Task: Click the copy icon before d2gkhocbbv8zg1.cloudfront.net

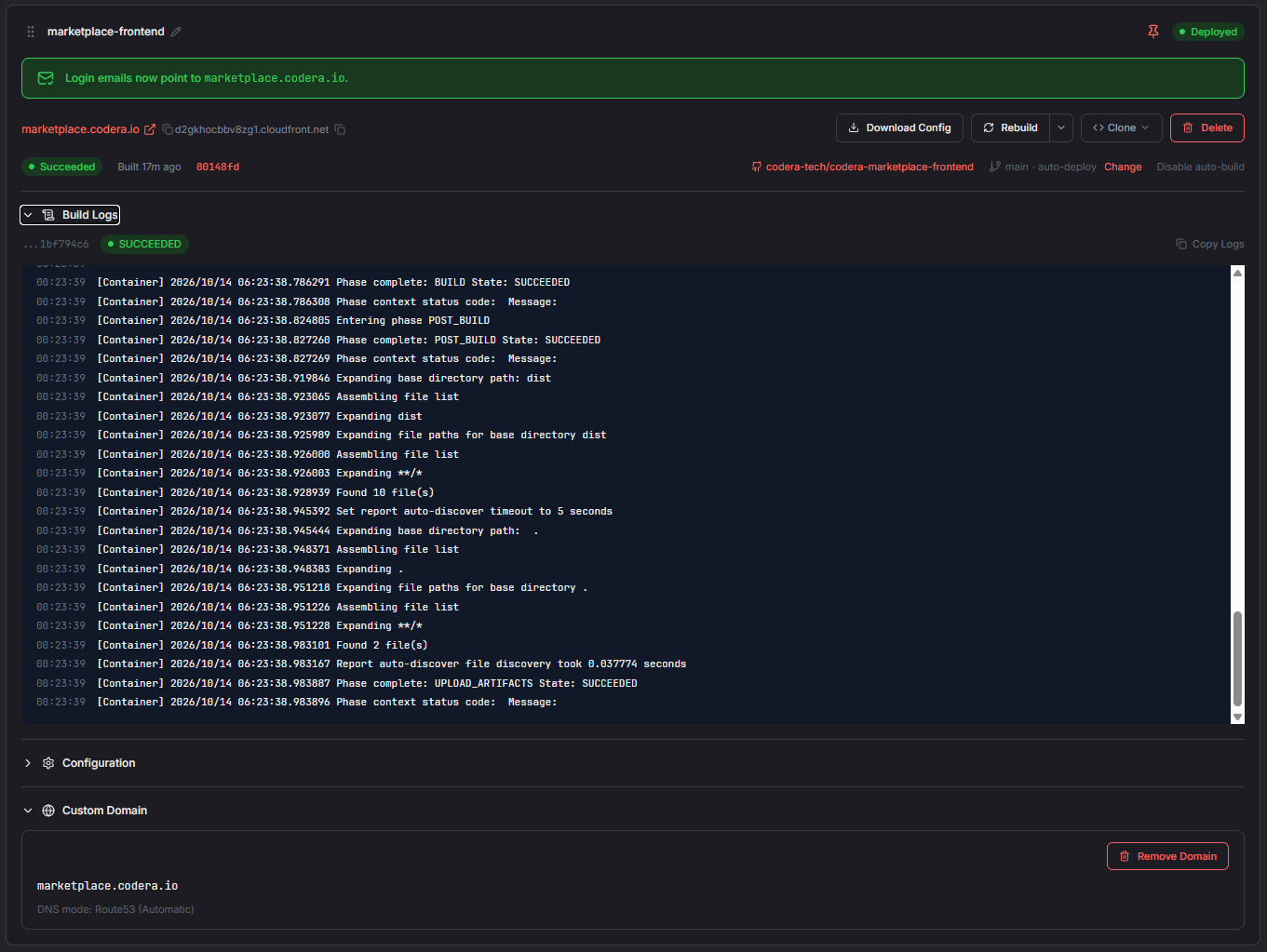Action: (168, 129)
